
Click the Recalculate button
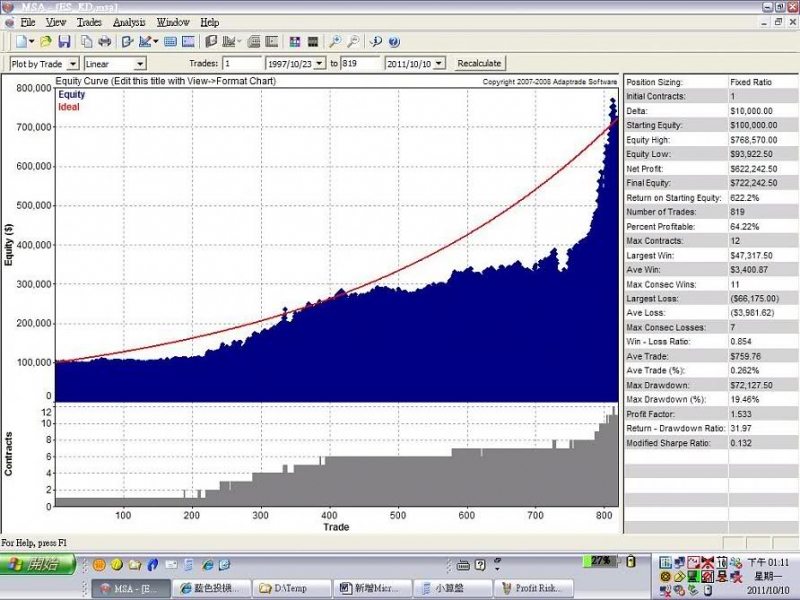coord(479,63)
